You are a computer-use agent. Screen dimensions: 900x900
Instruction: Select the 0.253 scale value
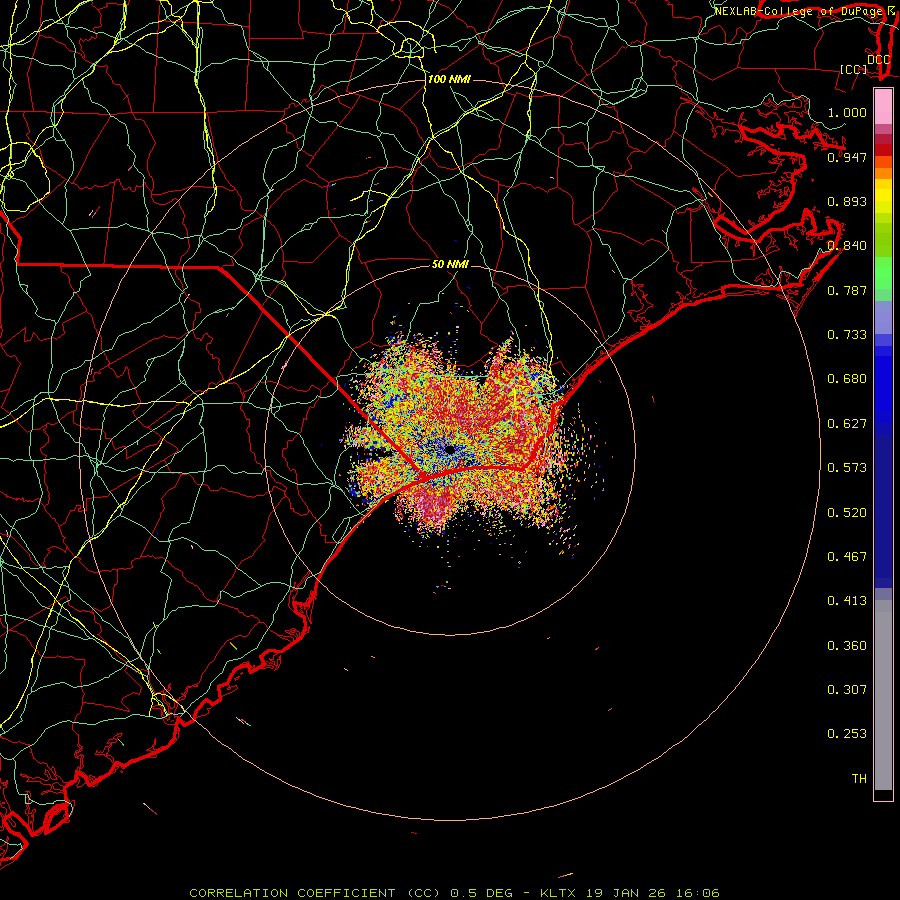847,734
